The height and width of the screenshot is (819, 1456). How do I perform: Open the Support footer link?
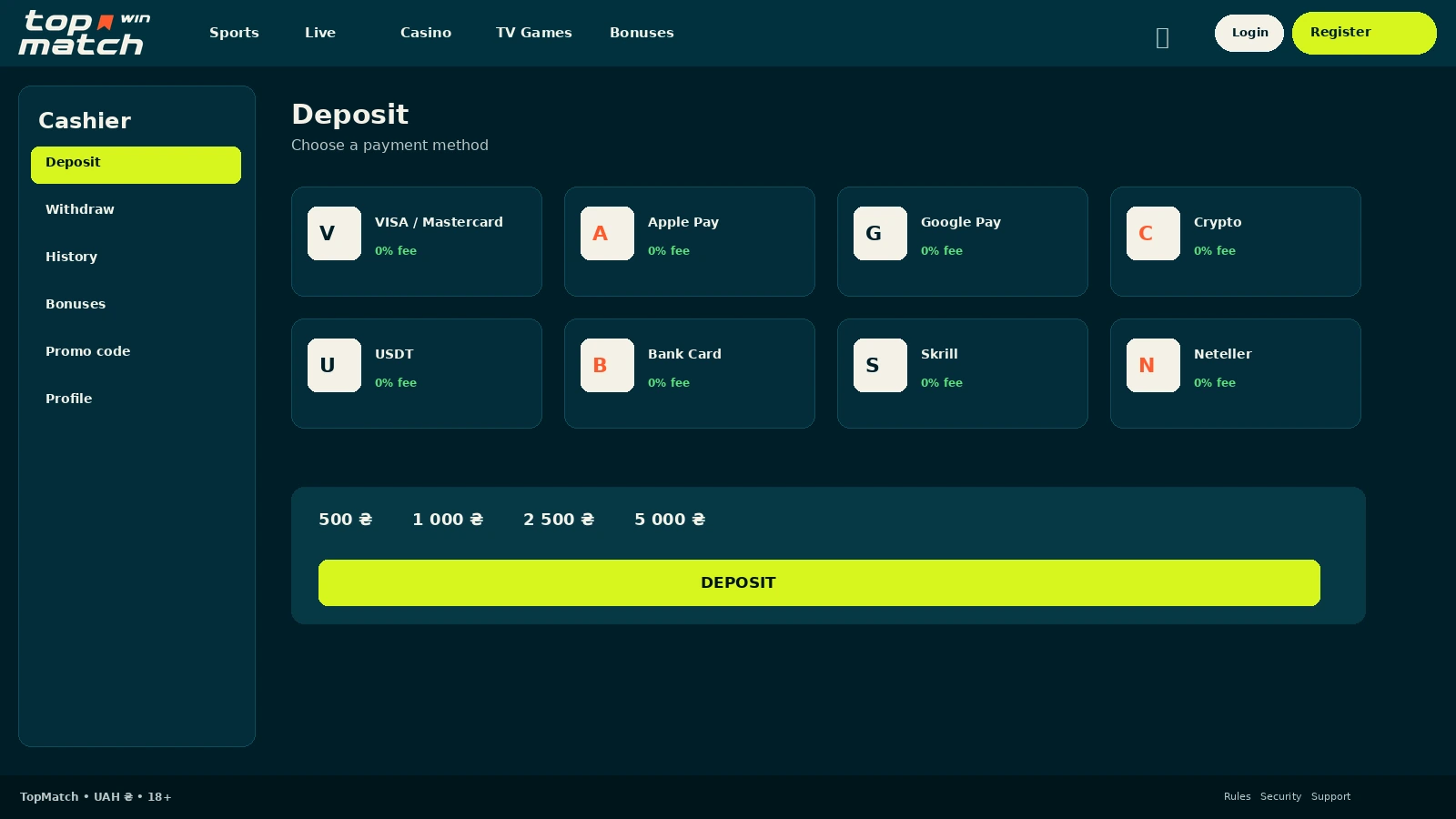click(1330, 796)
